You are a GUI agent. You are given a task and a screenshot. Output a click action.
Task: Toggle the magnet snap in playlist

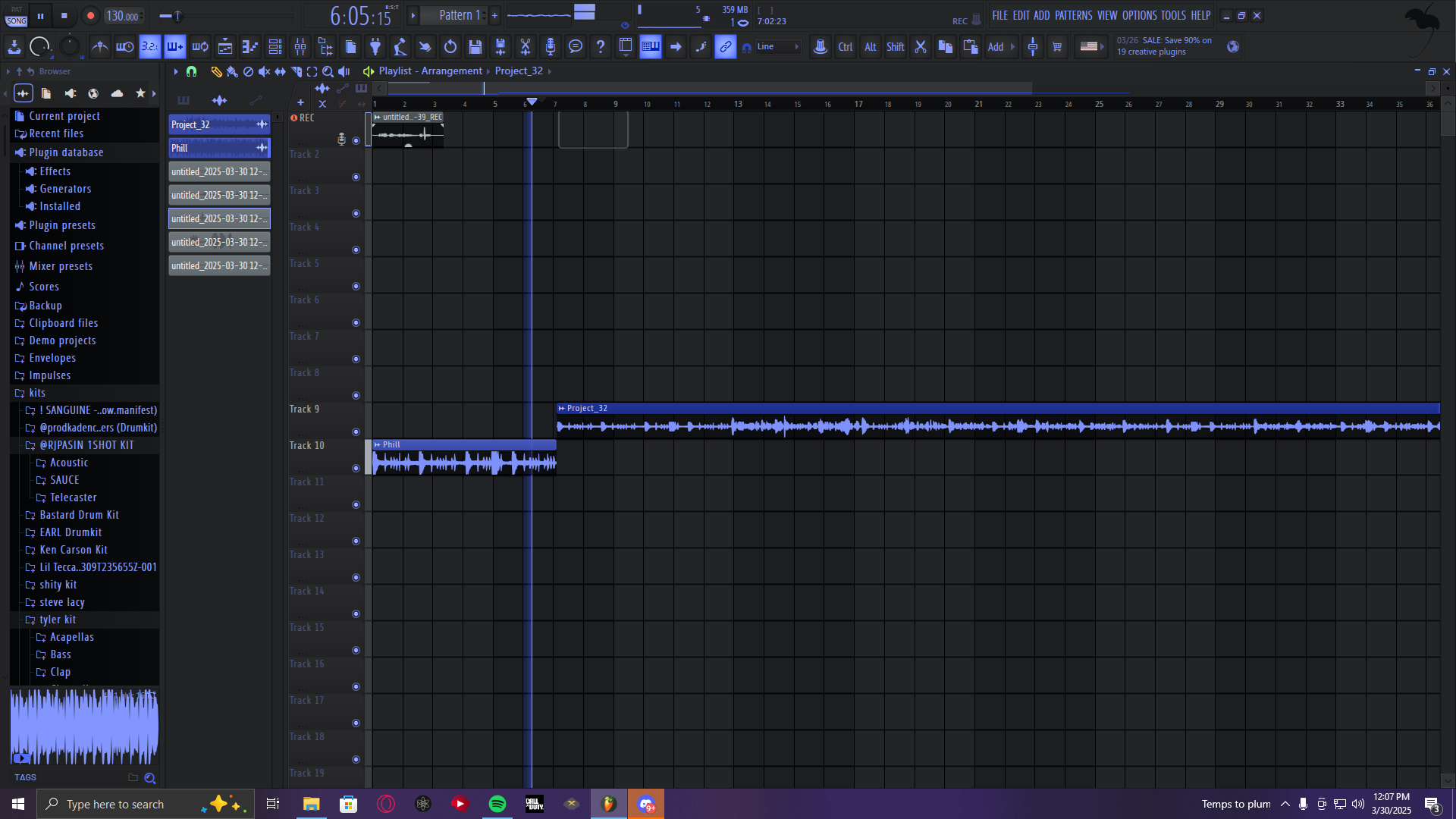click(192, 71)
